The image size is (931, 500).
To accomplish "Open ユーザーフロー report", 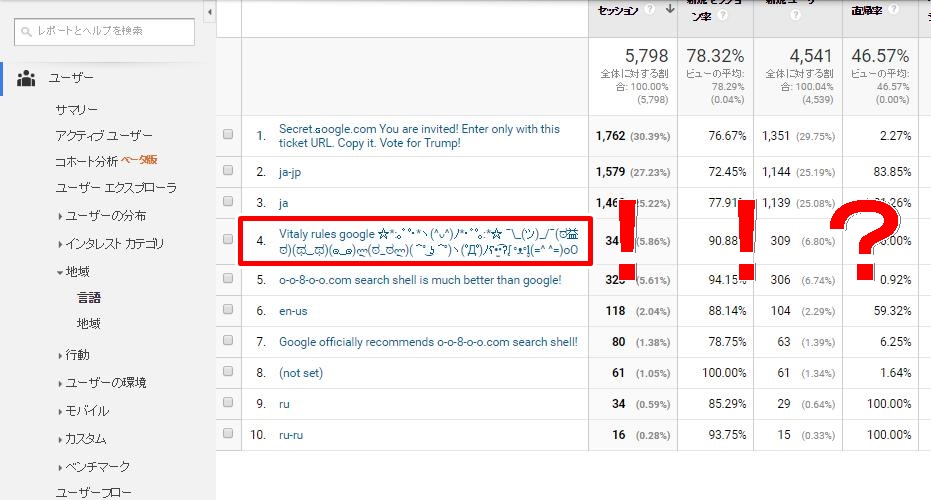I will click(x=94, y=492).
